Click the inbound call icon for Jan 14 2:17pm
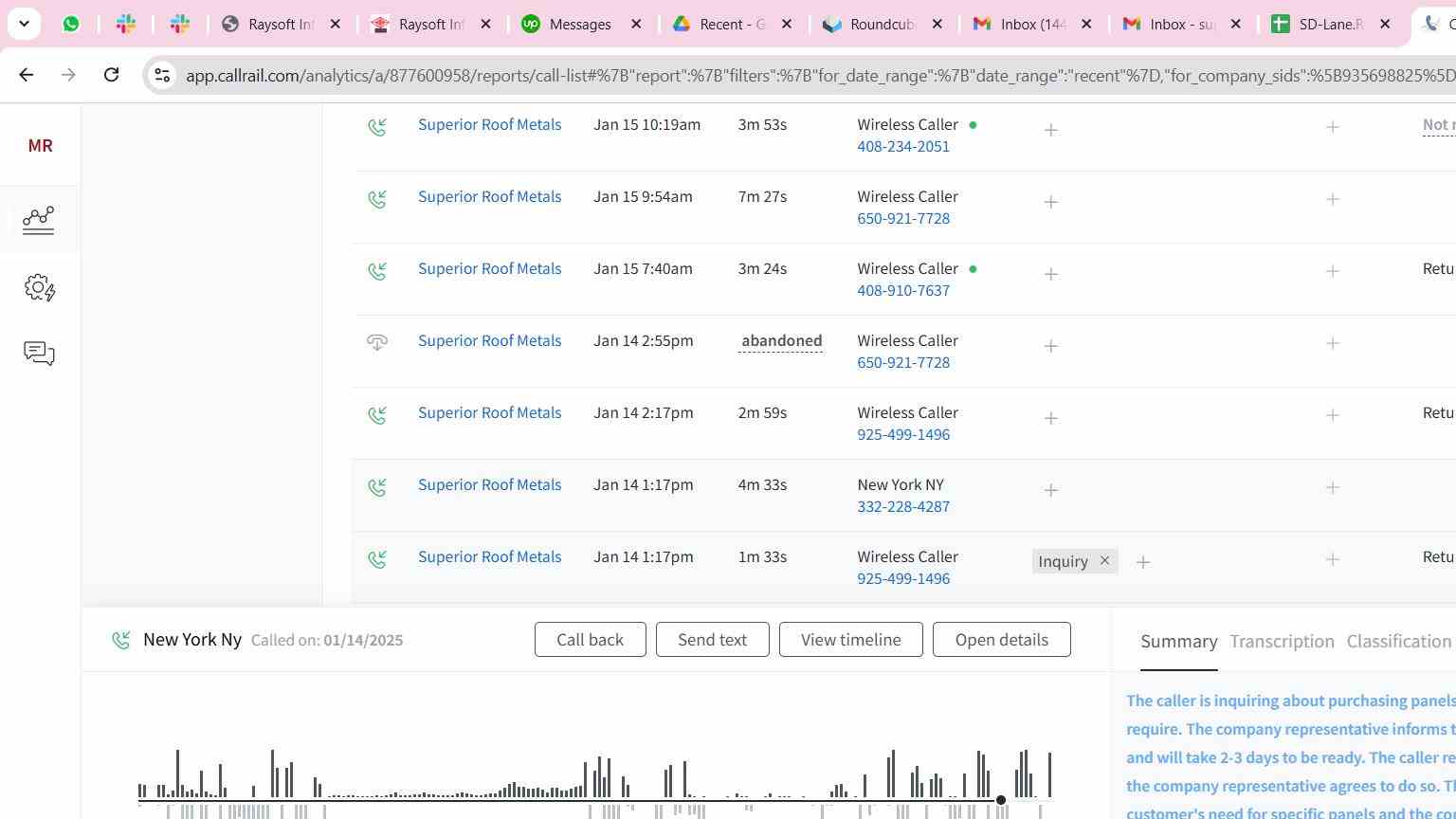The width and height of the screenshot is (1456, 819). [x=377, y=414]
